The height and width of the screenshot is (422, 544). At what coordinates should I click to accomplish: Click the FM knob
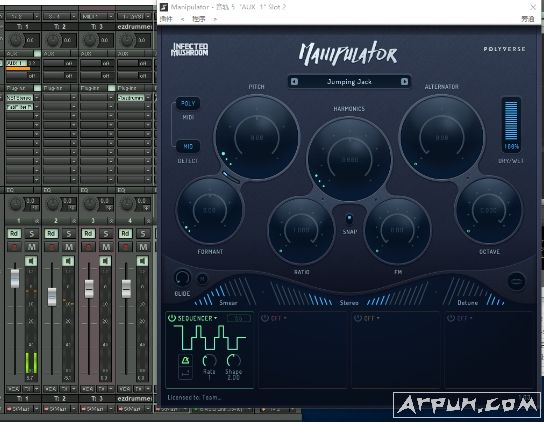pyautogui.click(x=398, y=230)
